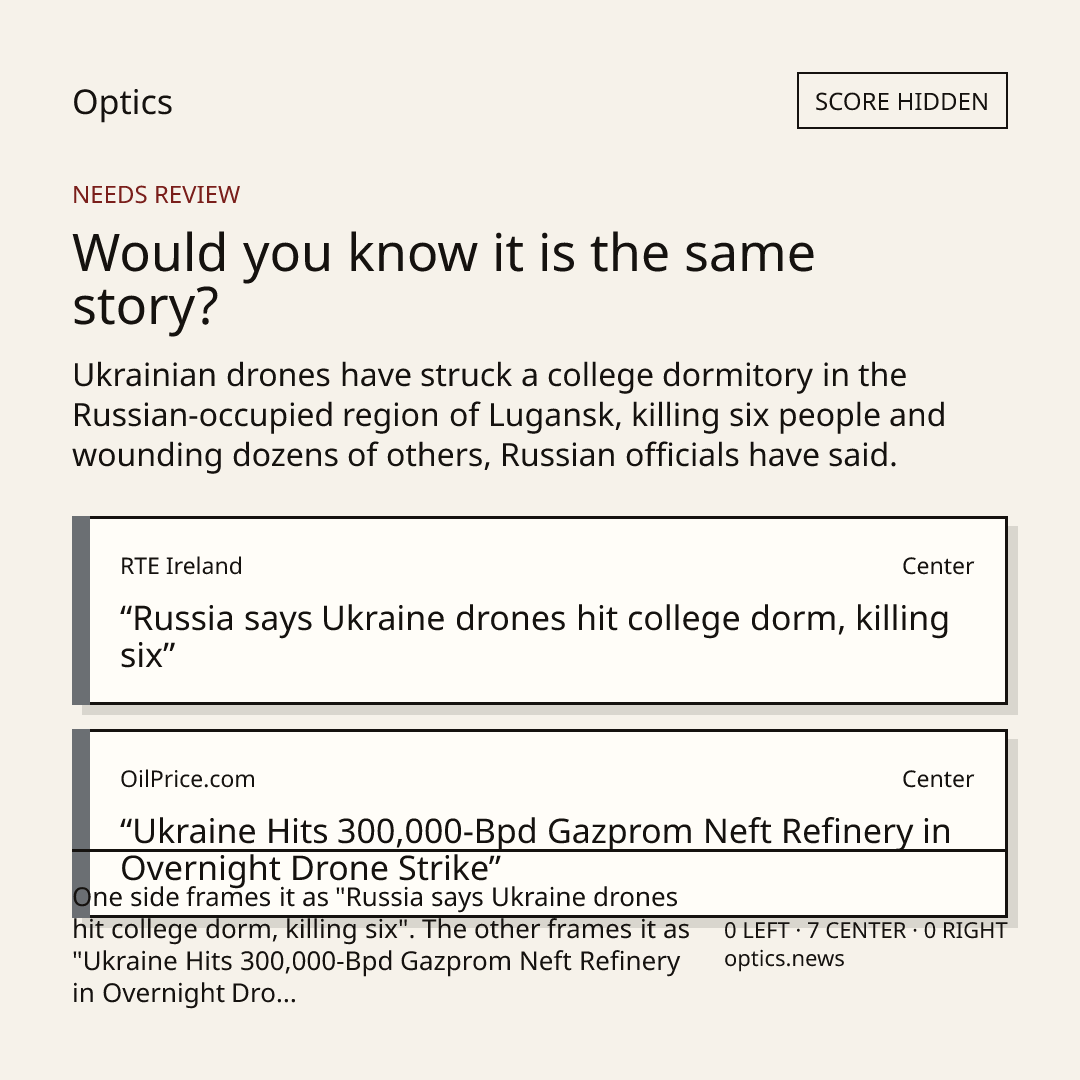Click the grey bias bar on RTE card
The width and height of the screenshot is (1080, 1080).
(81, 610)
